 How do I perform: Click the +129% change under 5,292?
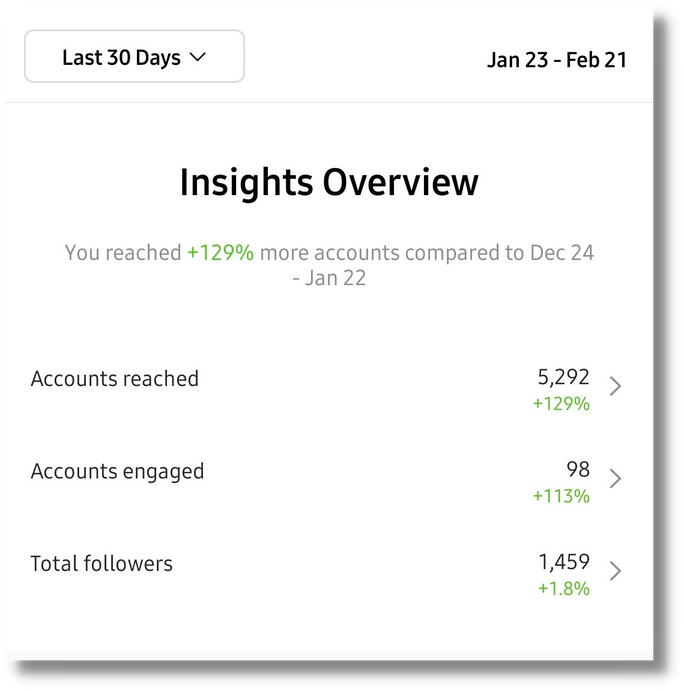(x=560, y=404)
